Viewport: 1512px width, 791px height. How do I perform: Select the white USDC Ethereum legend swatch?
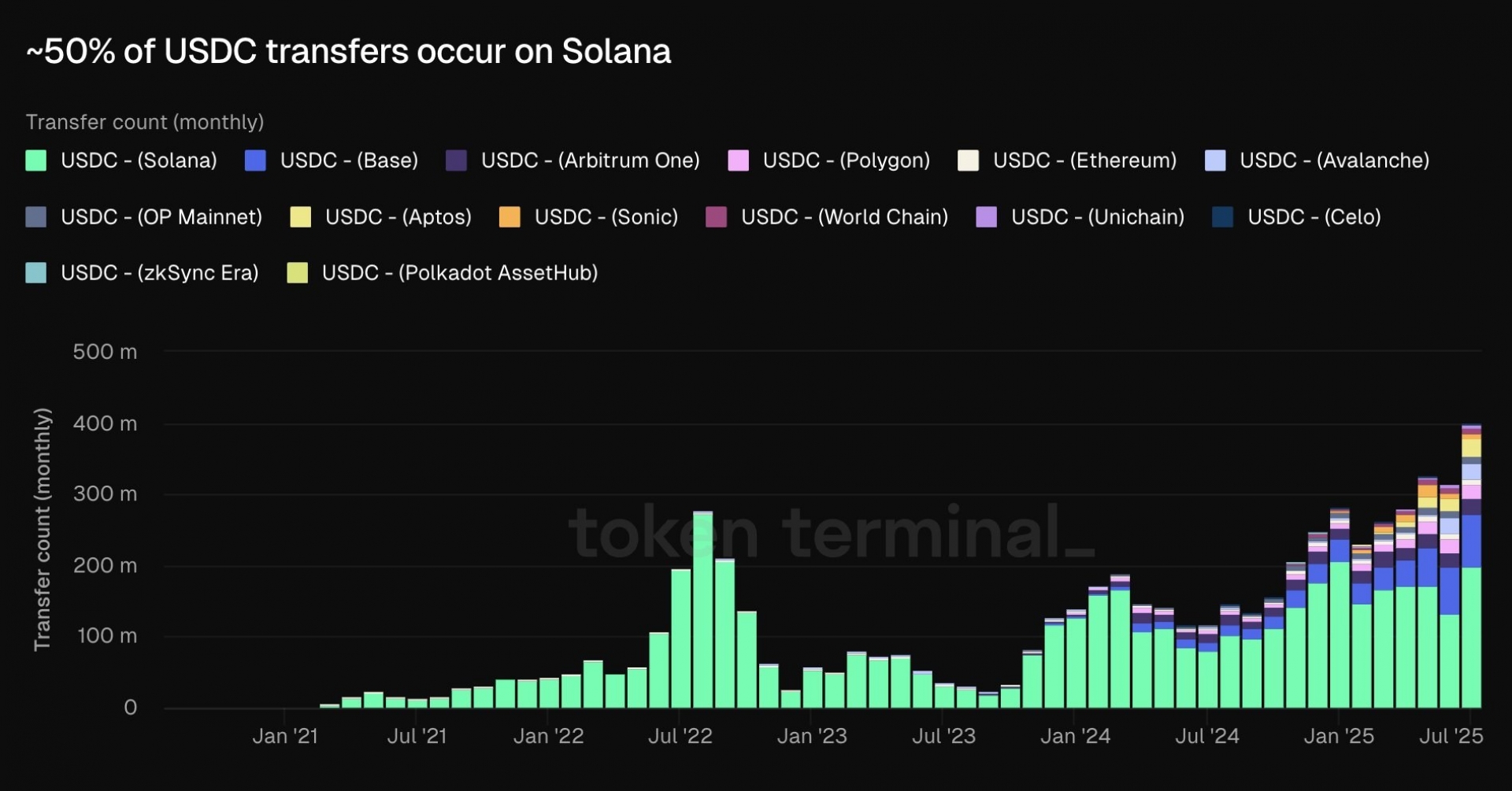coord(968,161)
